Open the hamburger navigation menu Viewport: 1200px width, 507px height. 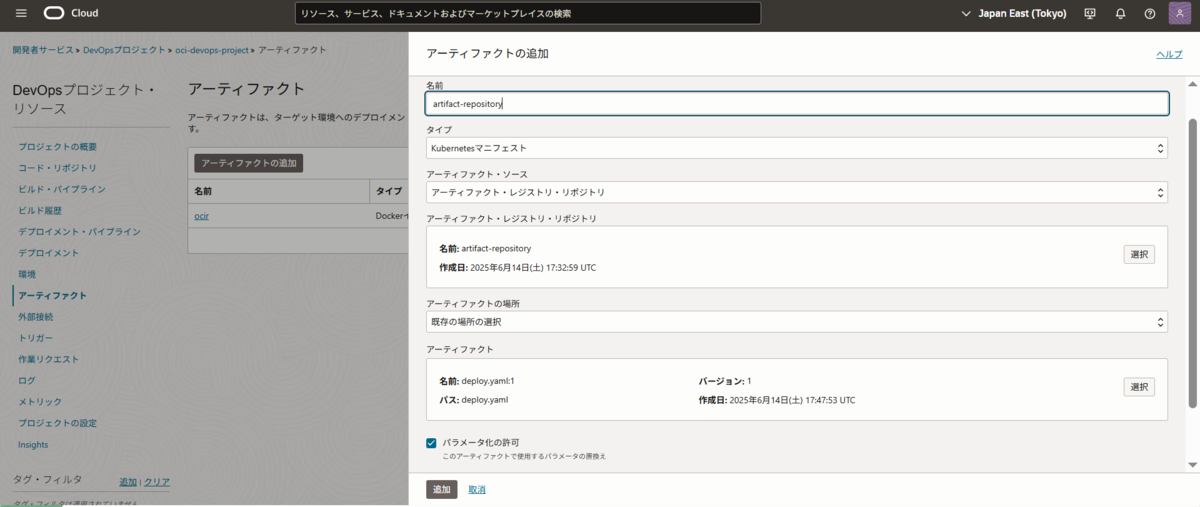pos(21,13)
